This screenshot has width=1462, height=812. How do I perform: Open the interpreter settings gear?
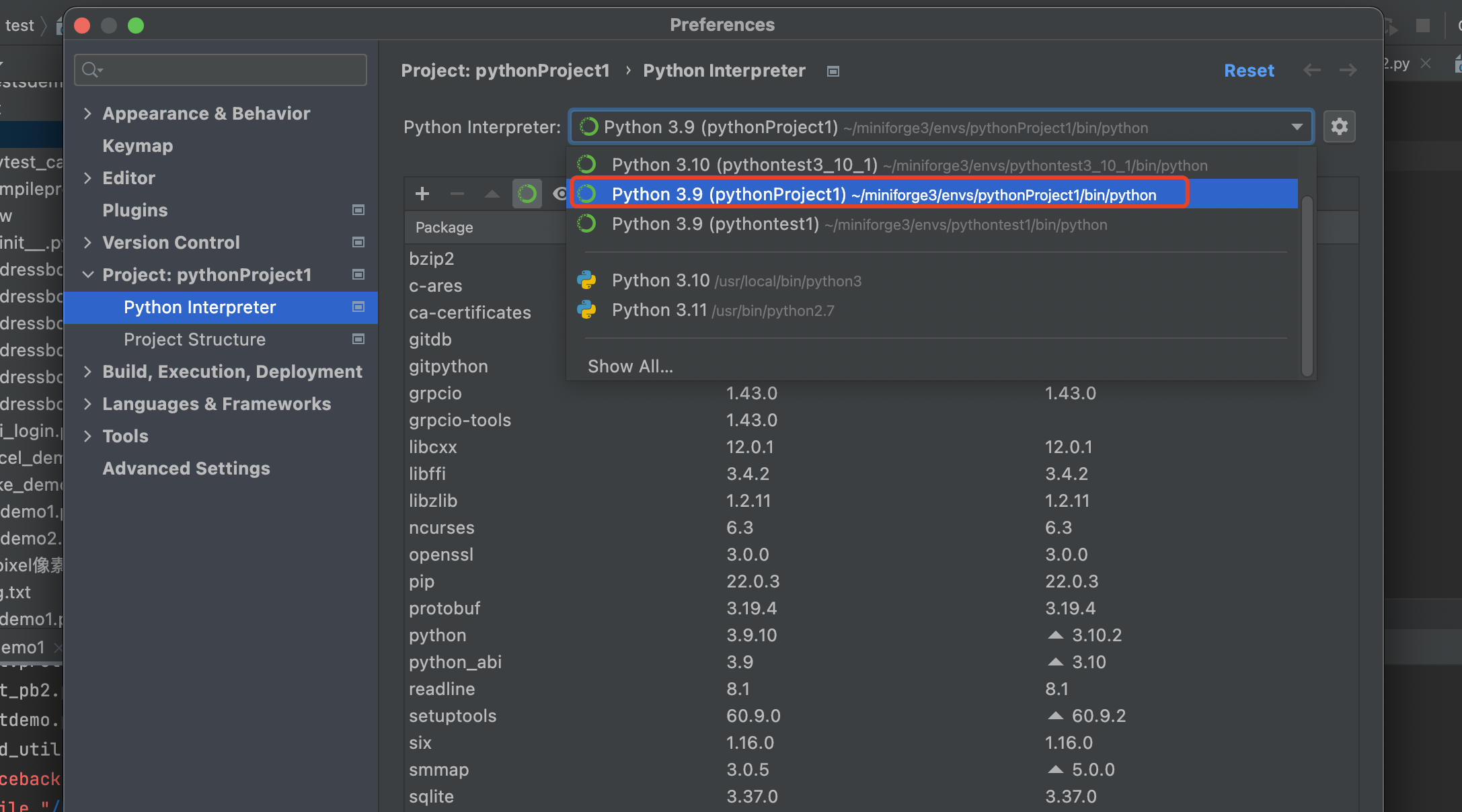point(1339,126)
